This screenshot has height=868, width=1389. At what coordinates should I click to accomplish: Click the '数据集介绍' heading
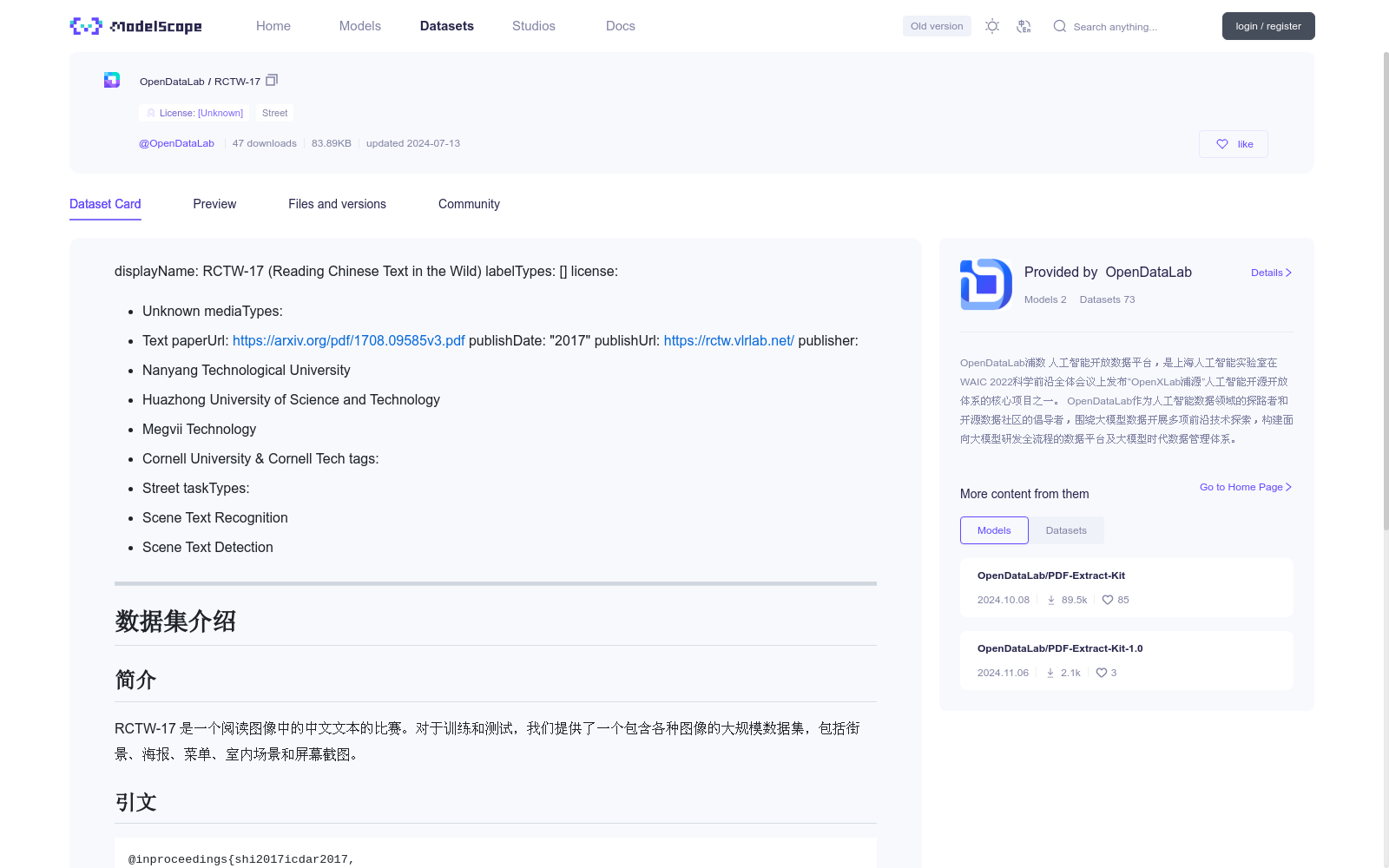pos(175,621)
